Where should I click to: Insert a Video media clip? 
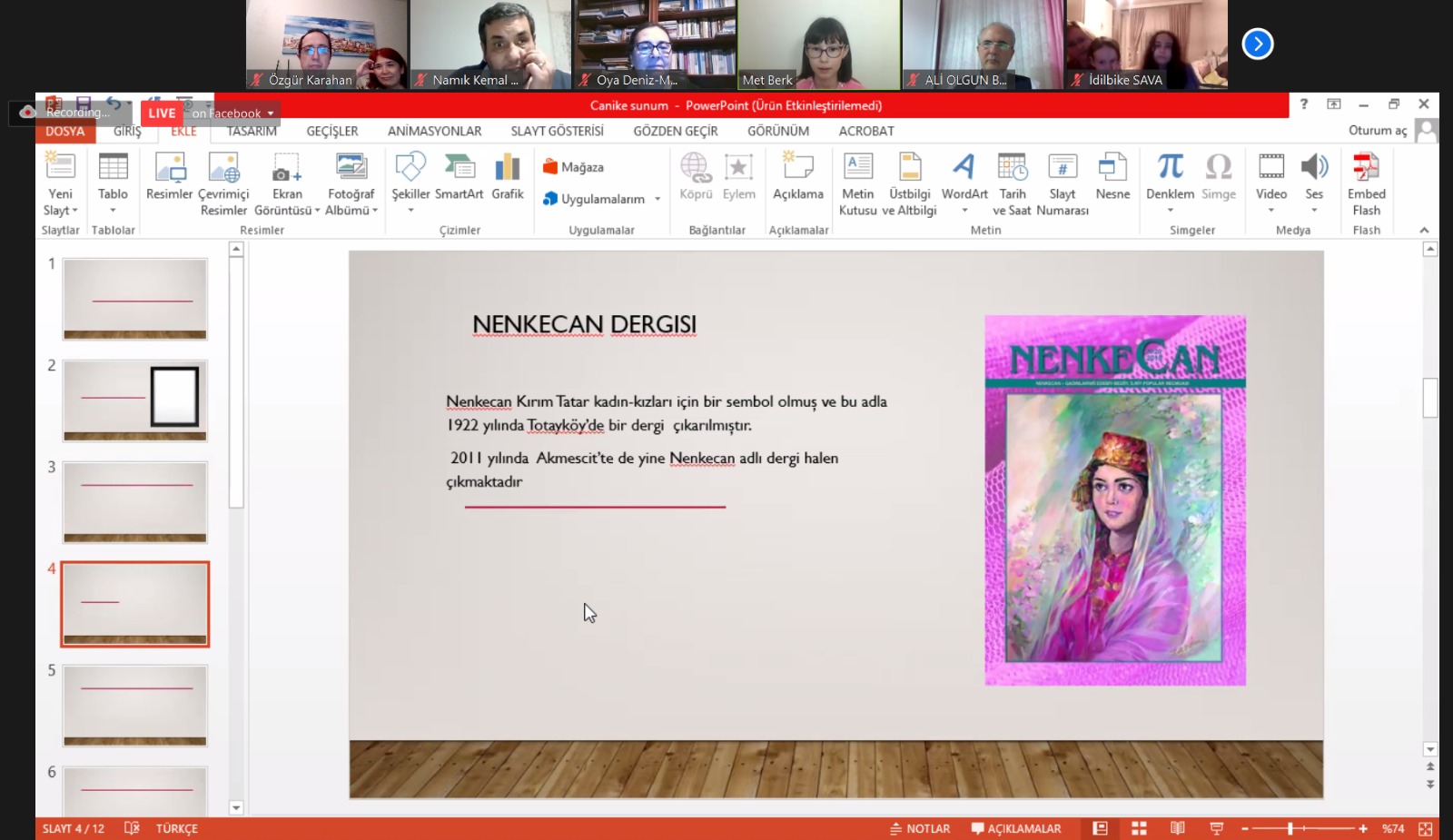(x=1271, y=183)
